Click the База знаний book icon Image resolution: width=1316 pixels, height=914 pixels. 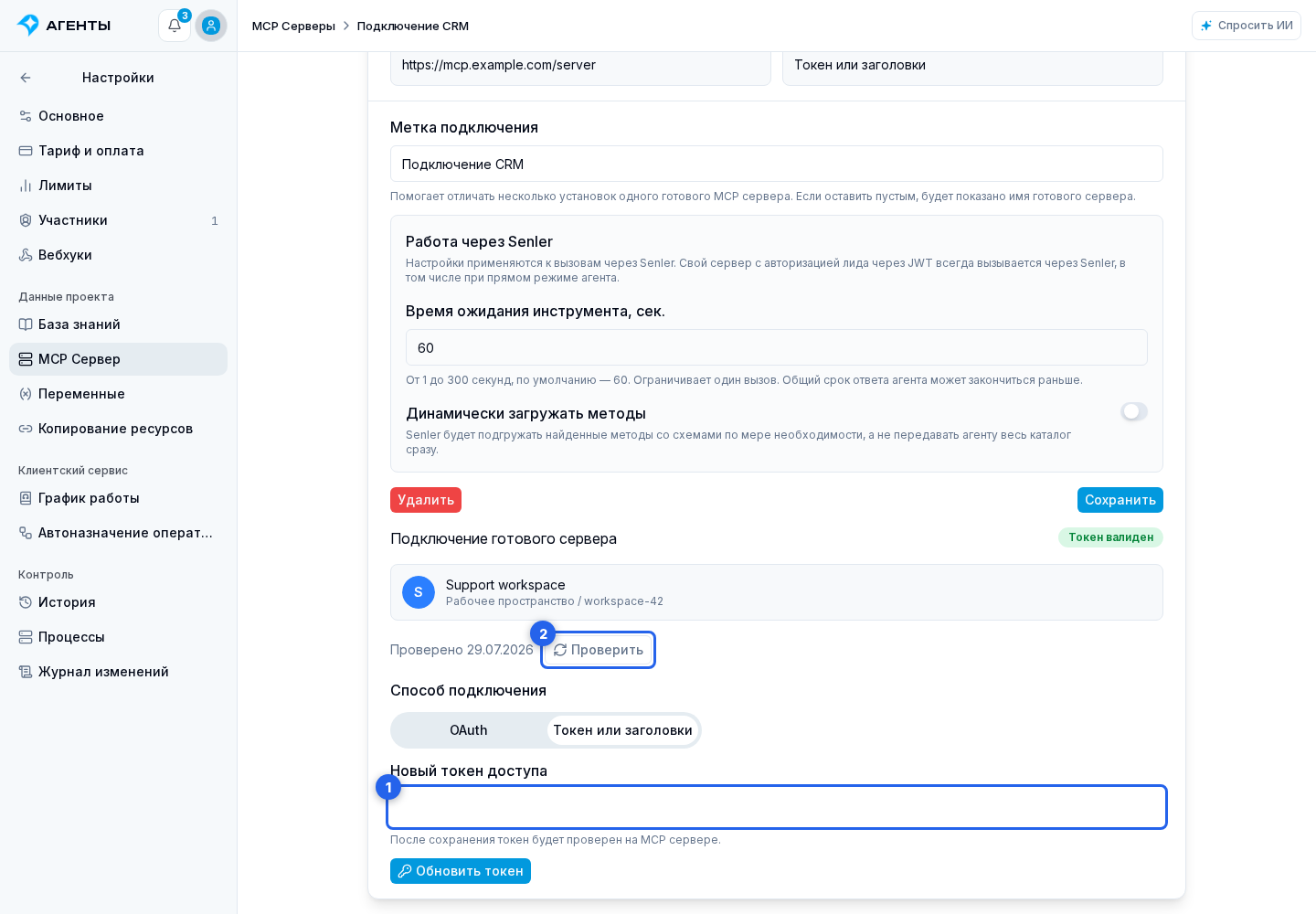pyautogui.click(x=26, y=324)
